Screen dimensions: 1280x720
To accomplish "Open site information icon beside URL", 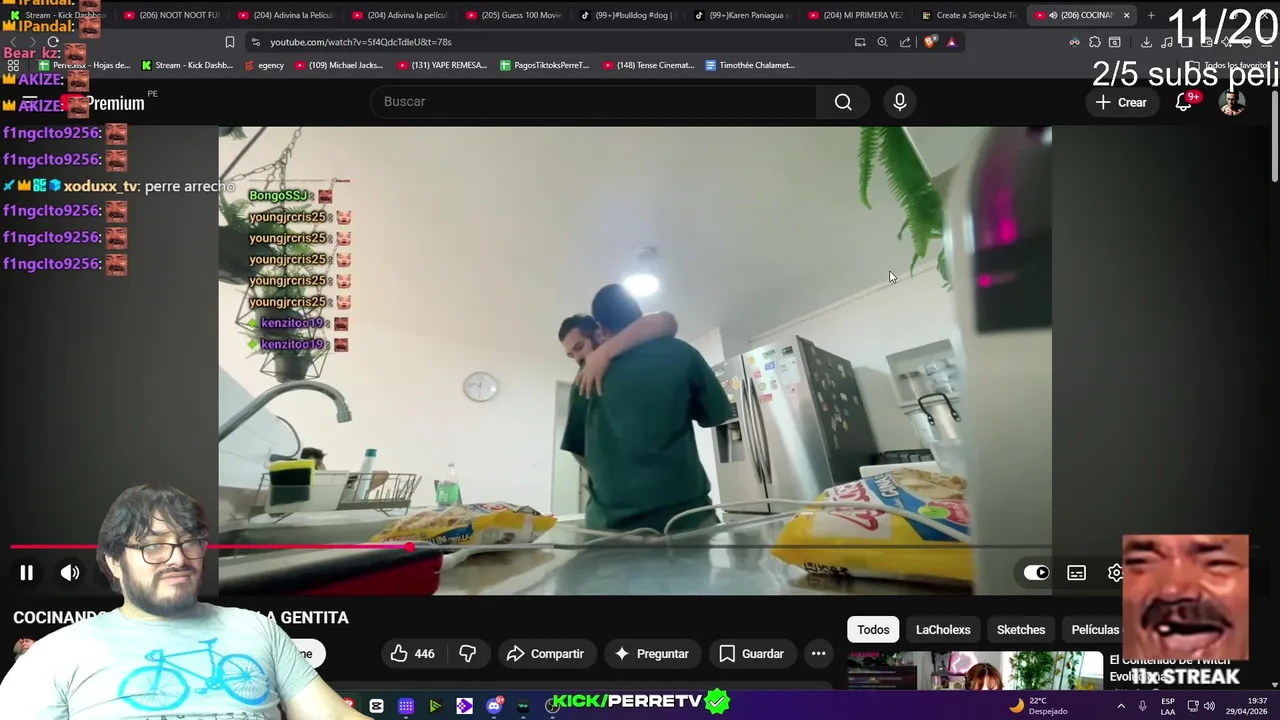I will 256,42.
